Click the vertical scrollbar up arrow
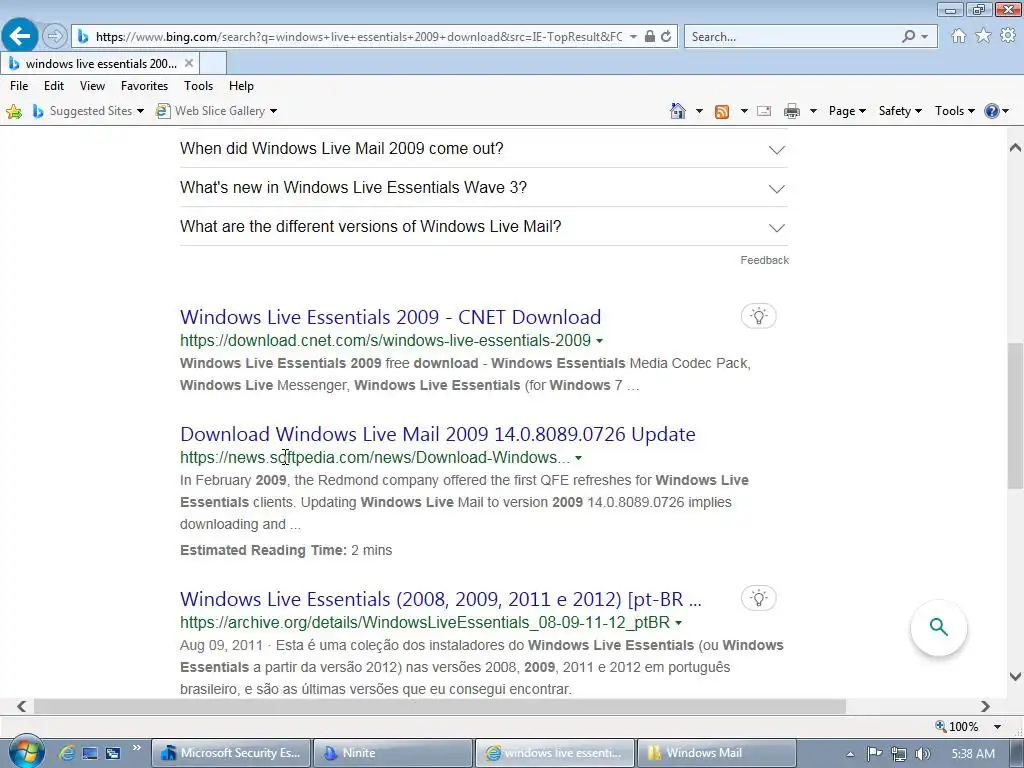Image resolution: width=1024 pixels, height=768 pixels. coord(1015,148)
